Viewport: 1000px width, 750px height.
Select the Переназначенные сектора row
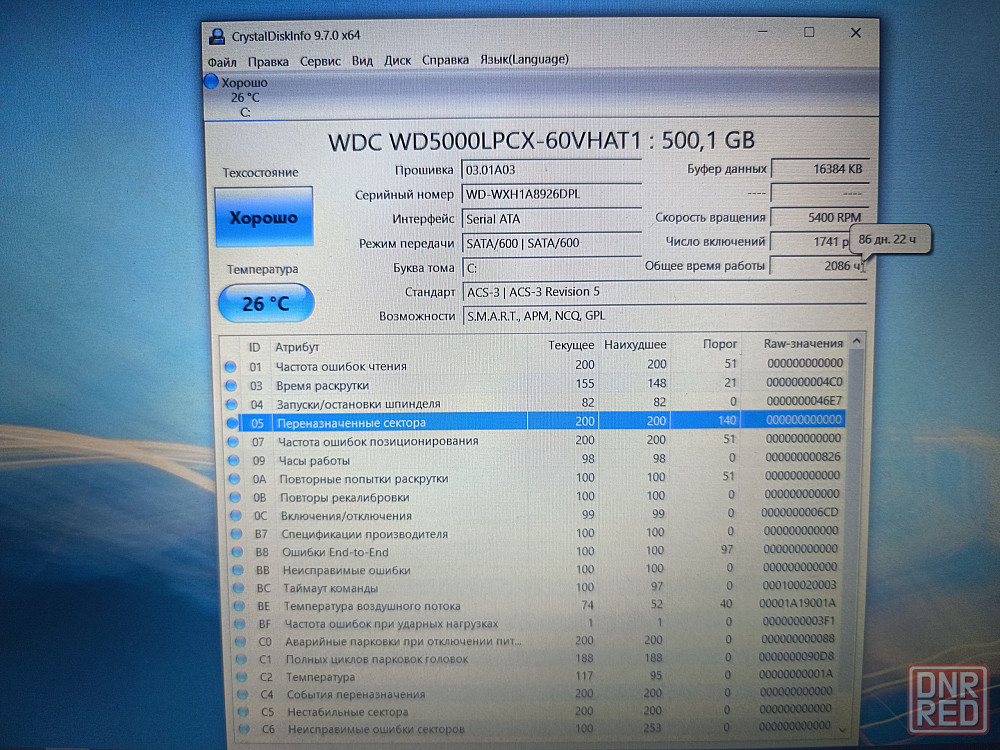(x=400, y=423)
